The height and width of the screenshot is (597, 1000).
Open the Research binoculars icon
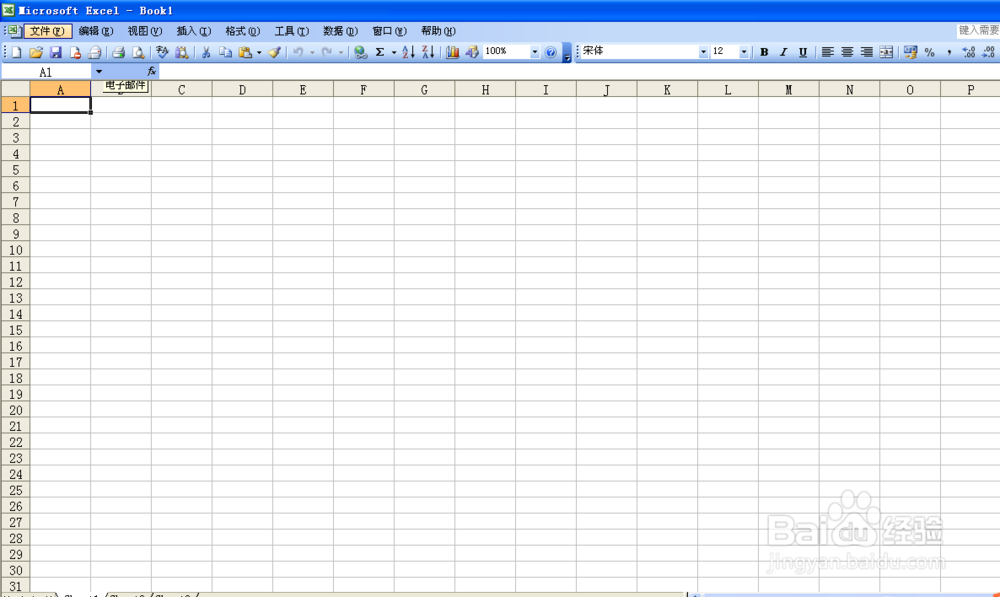182,52
